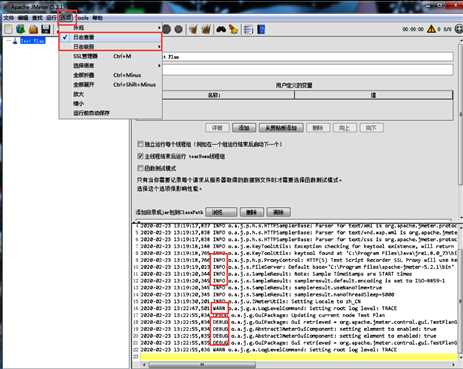The image size is (463, 369).
Task: Open the 查找 Search menu
Action: point(37,18)
